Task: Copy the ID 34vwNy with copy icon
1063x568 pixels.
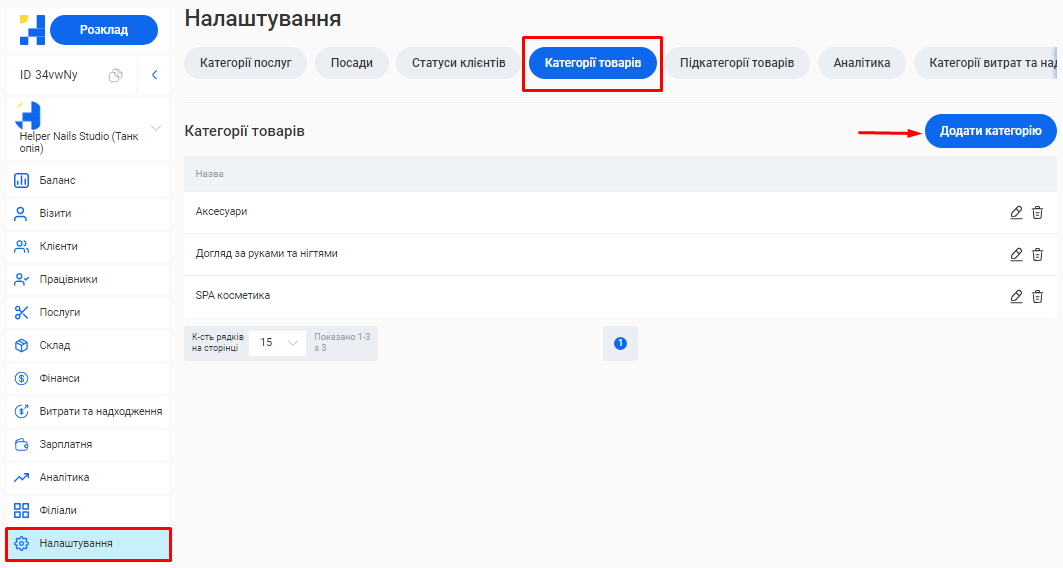Action: [115, 75]
